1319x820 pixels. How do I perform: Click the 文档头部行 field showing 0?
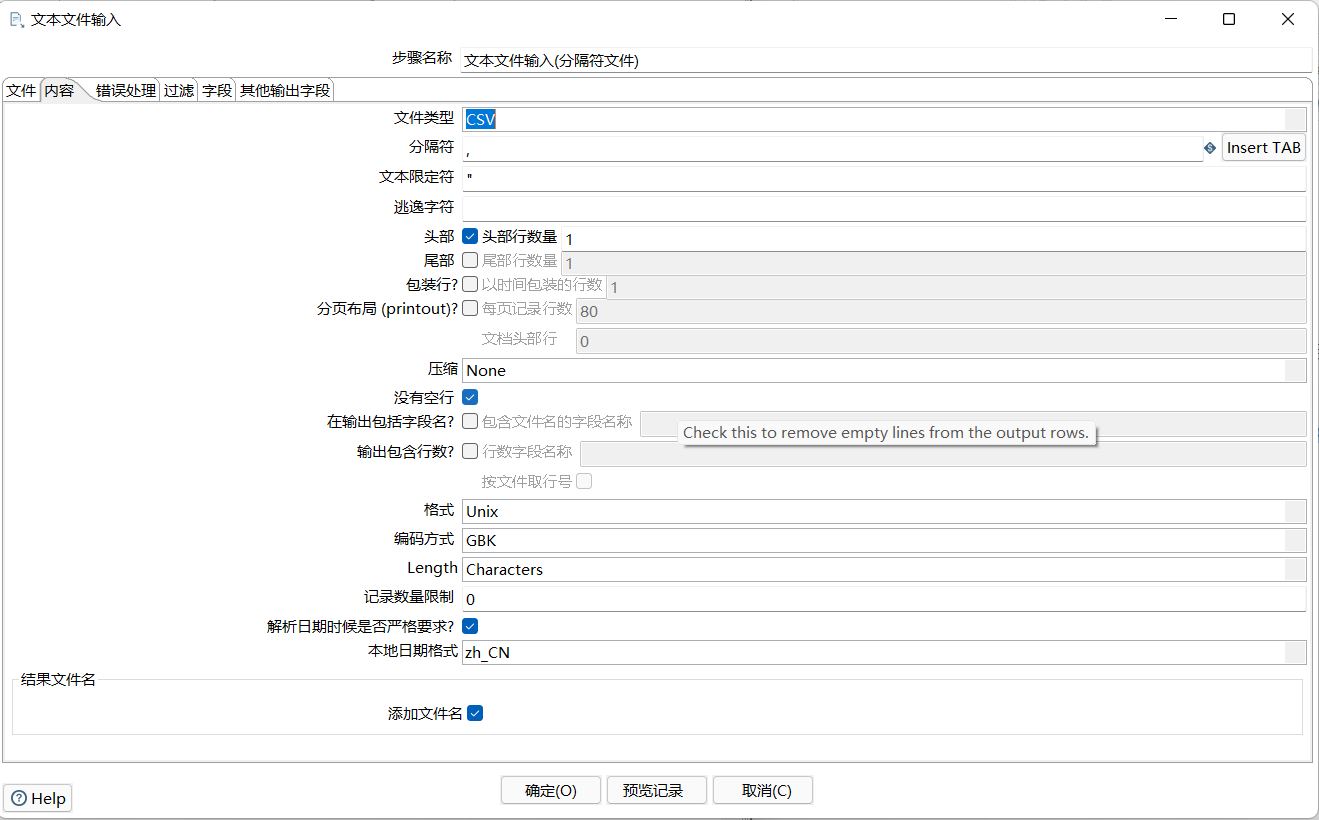tap(941, 341)
